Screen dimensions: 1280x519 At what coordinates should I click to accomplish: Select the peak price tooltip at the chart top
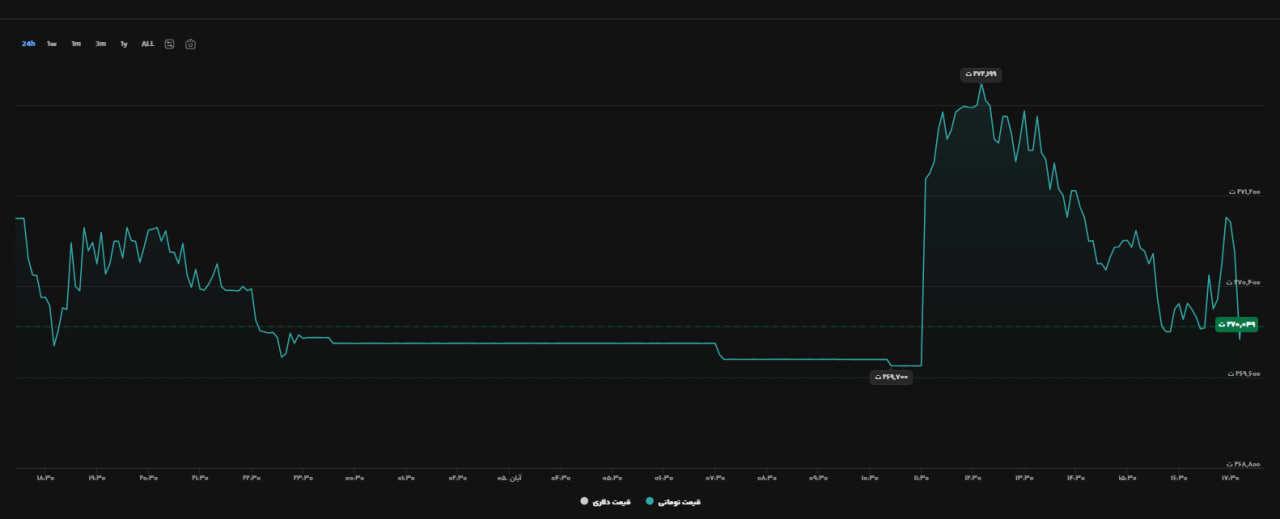pos(981,74)
